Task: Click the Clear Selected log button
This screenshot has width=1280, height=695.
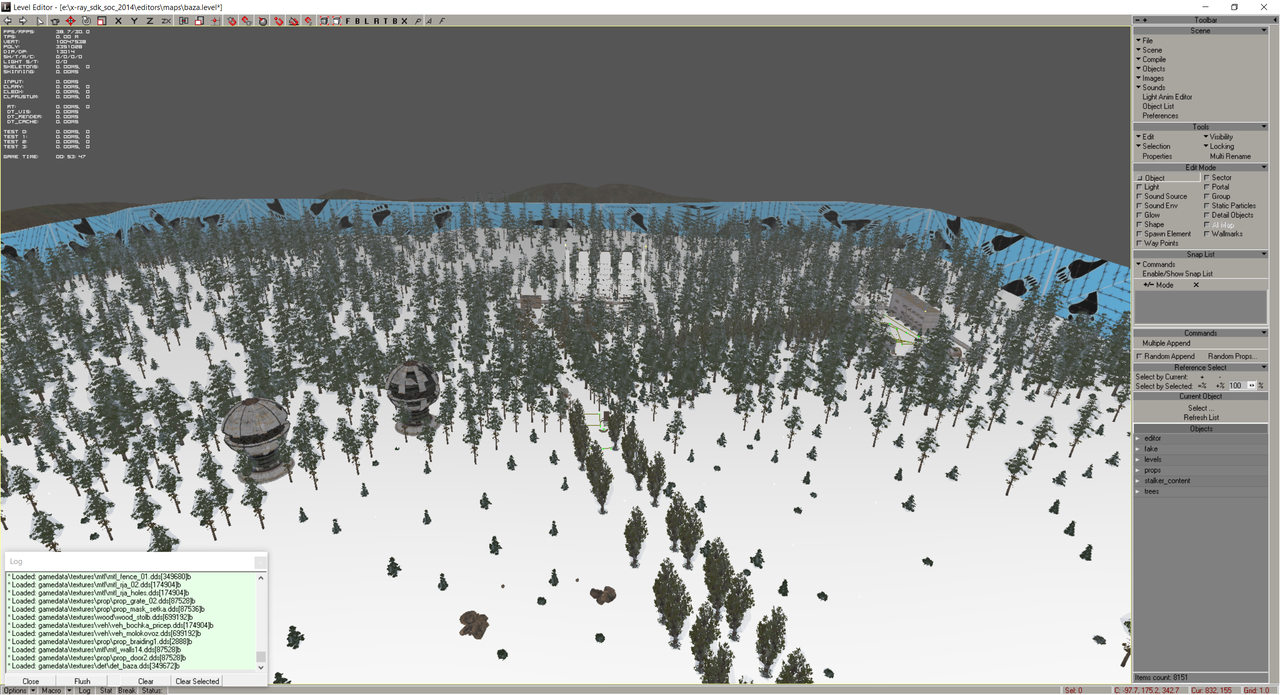Action: (197, 681)
